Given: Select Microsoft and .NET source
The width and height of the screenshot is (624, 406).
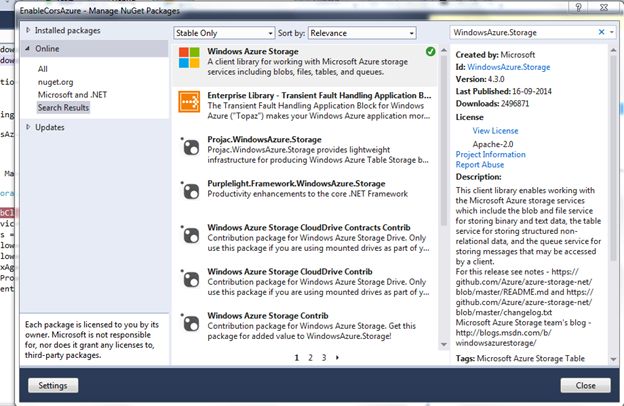Looking at the screenshot, I should click(x=72, y=95).
